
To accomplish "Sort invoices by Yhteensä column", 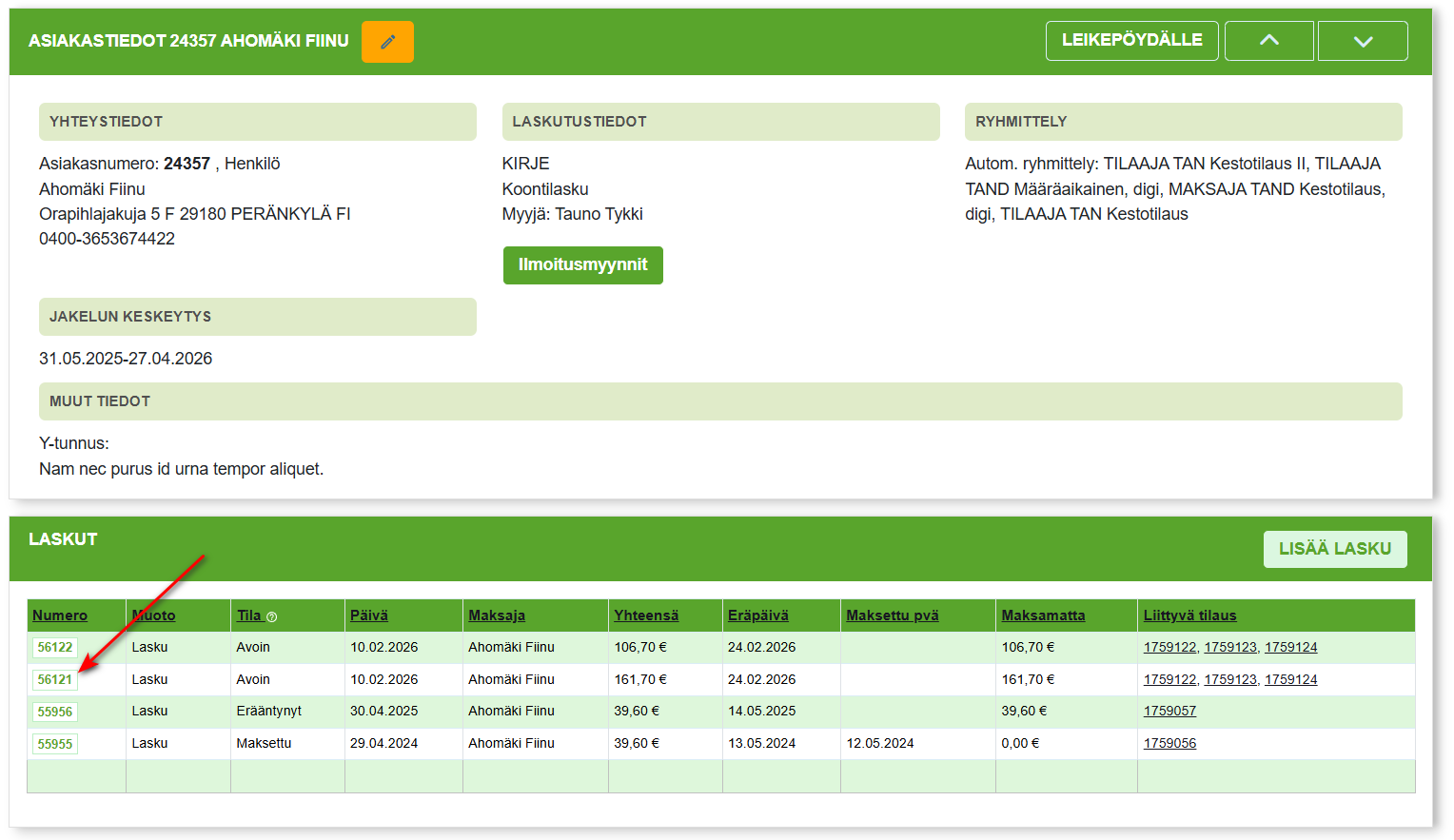I will click(646, 615).
